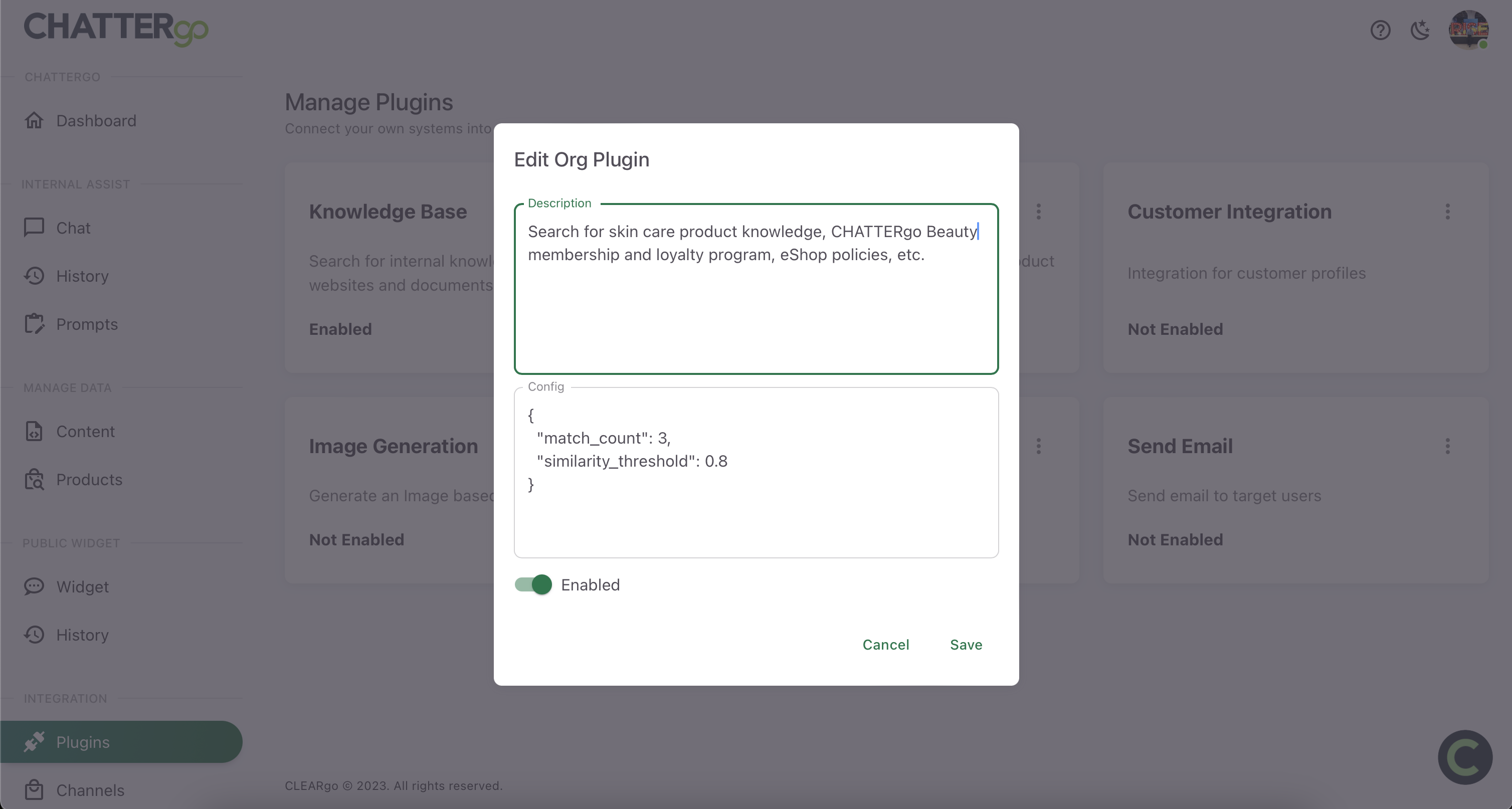Open the help question mark icon
This screenshot has height=809, width=1512.
click(1380, 30)
